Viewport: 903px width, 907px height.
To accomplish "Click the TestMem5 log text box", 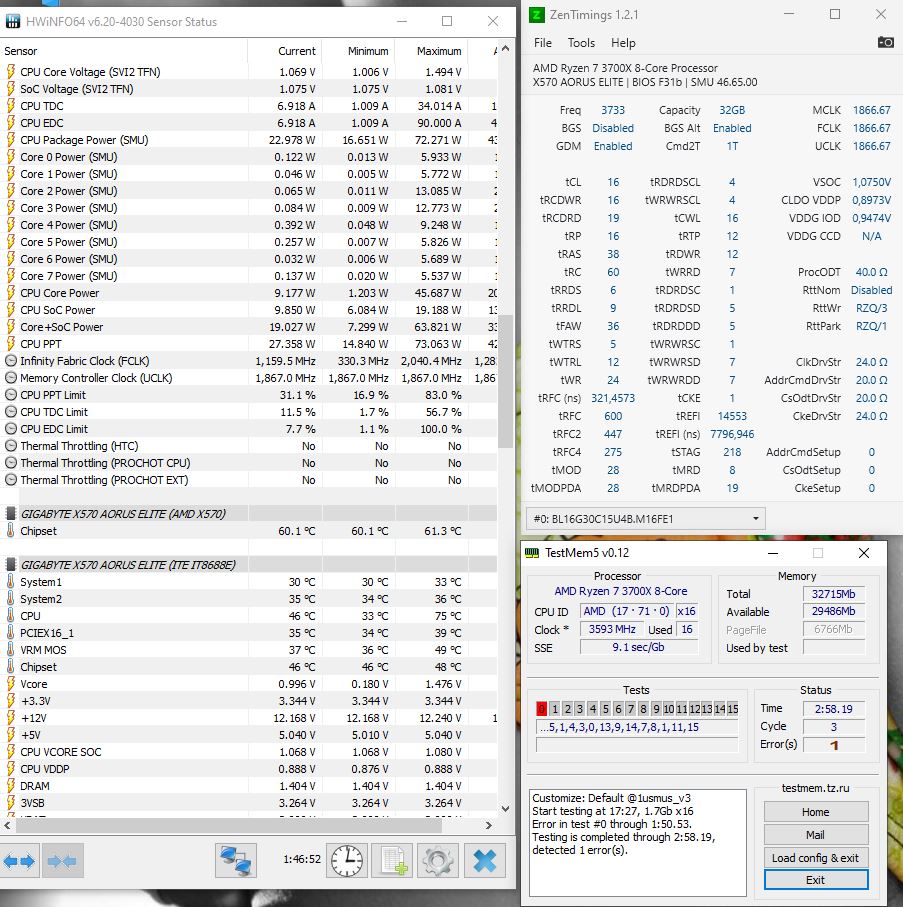I will pyautogui.click(x=637, y=842).
